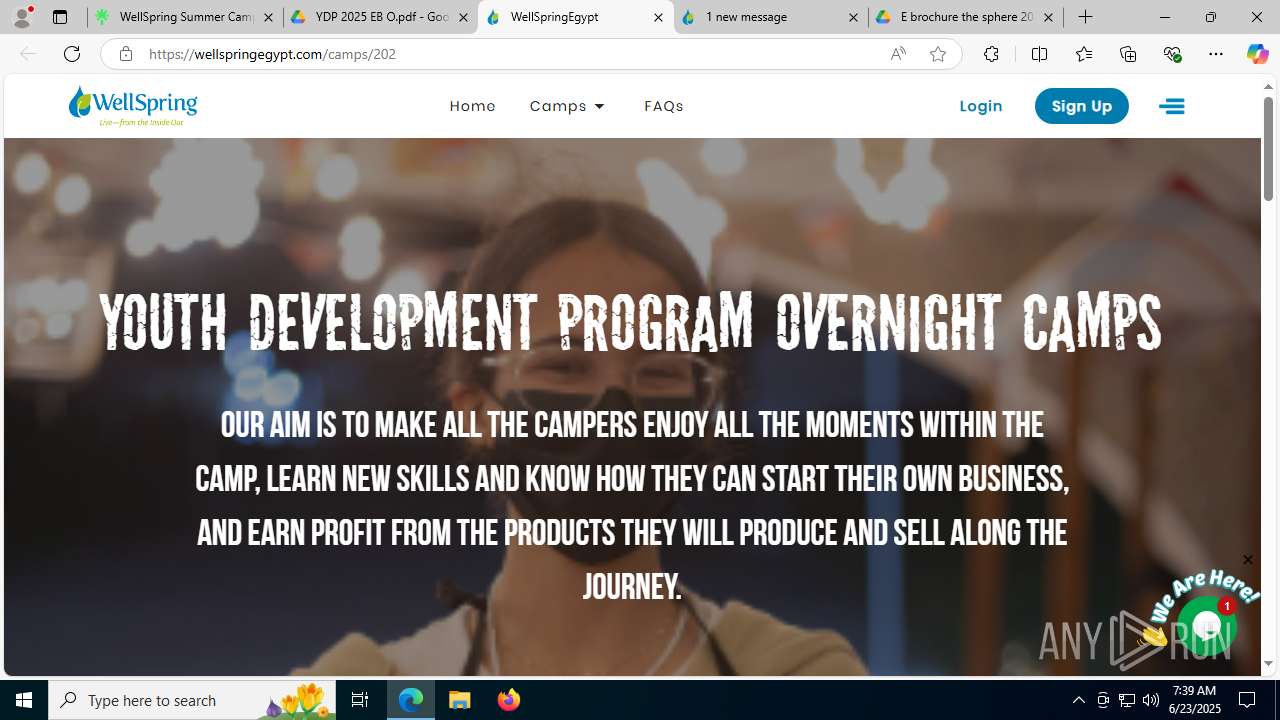Close the 1 new message tab

(853, 17)
